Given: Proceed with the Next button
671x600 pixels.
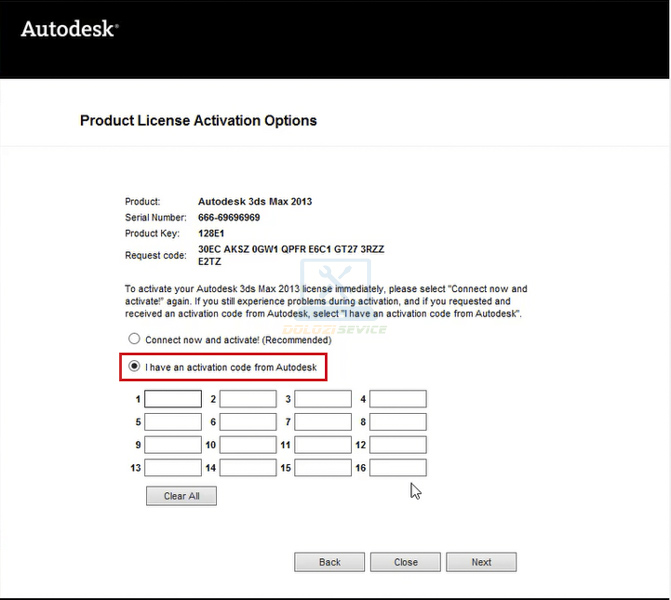Looking at the screenshot, I should coord(481,562).
